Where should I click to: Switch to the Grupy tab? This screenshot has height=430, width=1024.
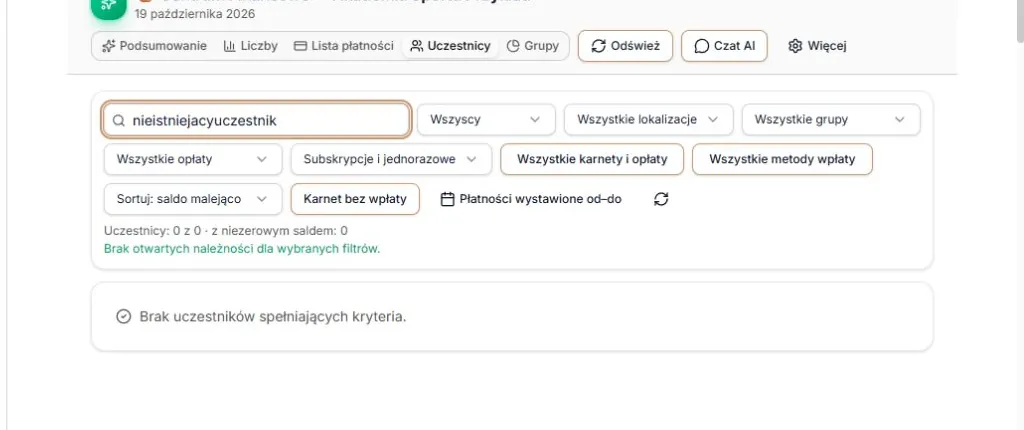tap(533, 46)
